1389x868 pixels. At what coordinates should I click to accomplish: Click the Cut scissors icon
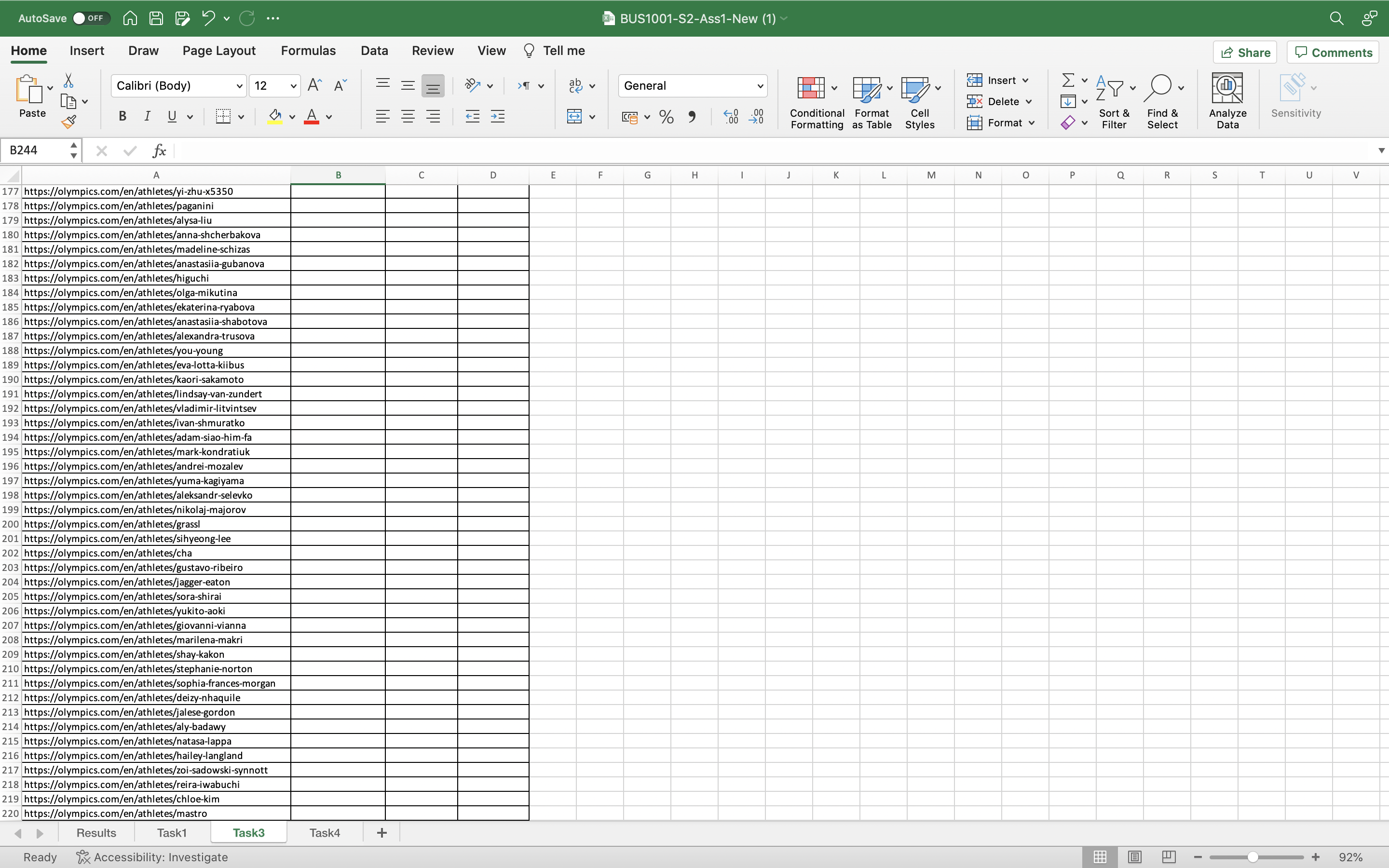coord(68,81)
